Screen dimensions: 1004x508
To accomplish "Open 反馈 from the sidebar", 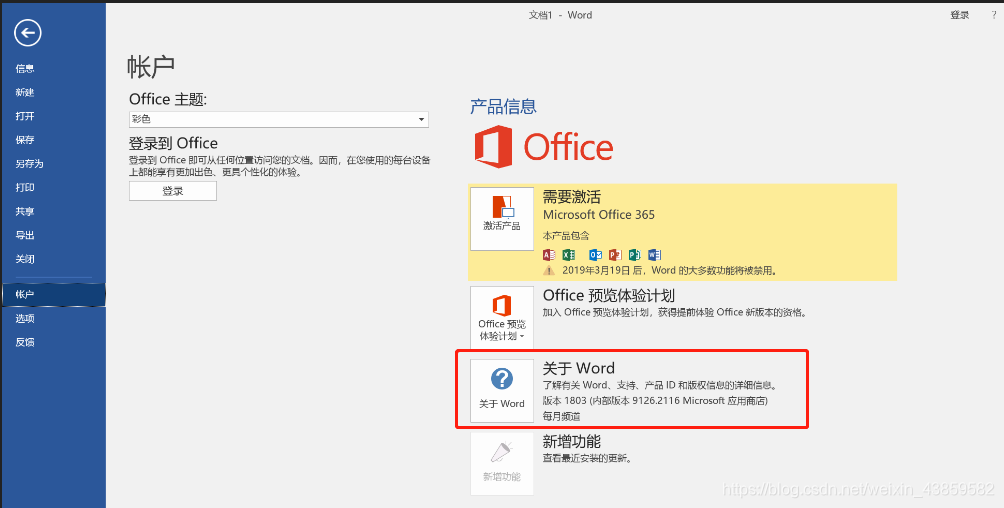I will pyautogui.click(x=53, y=342).
